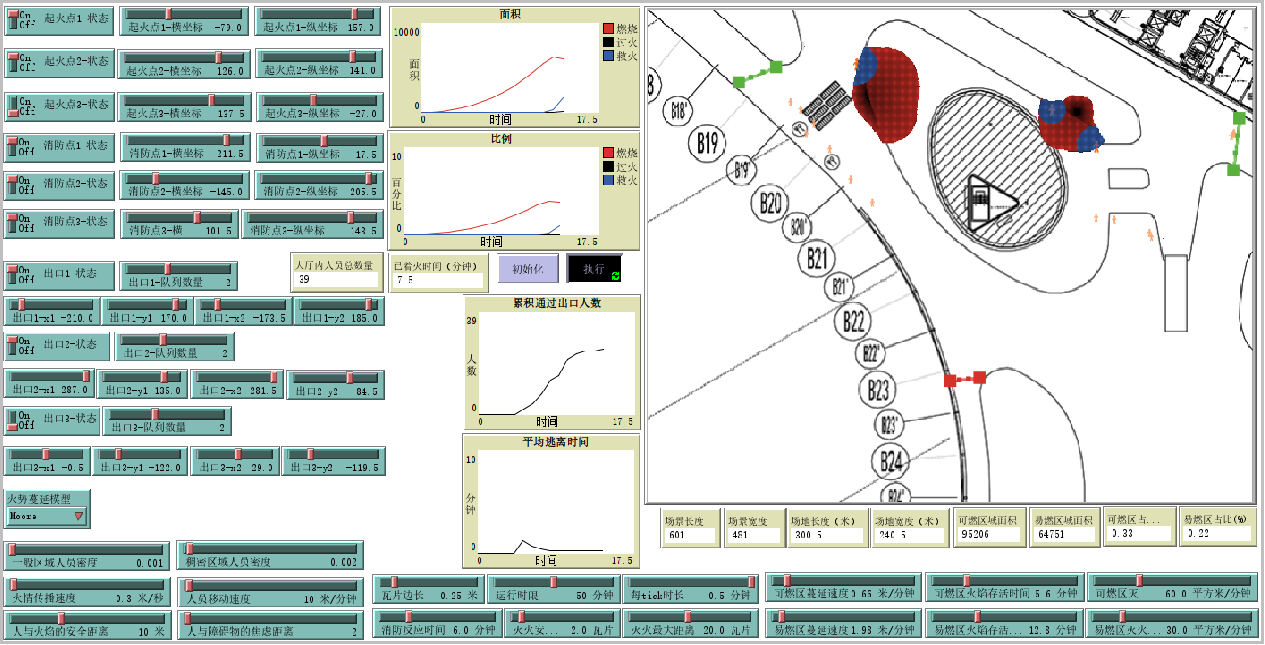Image resolution: width=1265 pixels, height=645 pixels.
Task: Adjust the 出口1-x1 slider
Action: coord(52,311)
